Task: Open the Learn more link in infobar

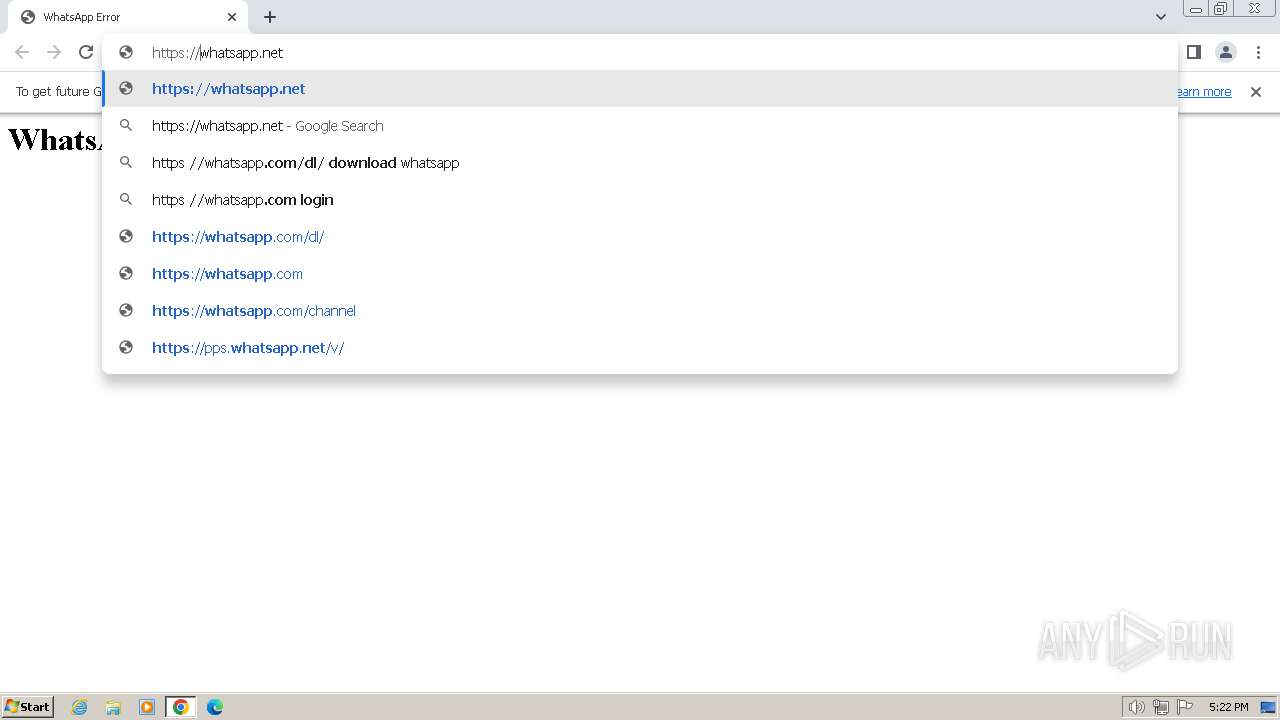Action: [1204, 92]
